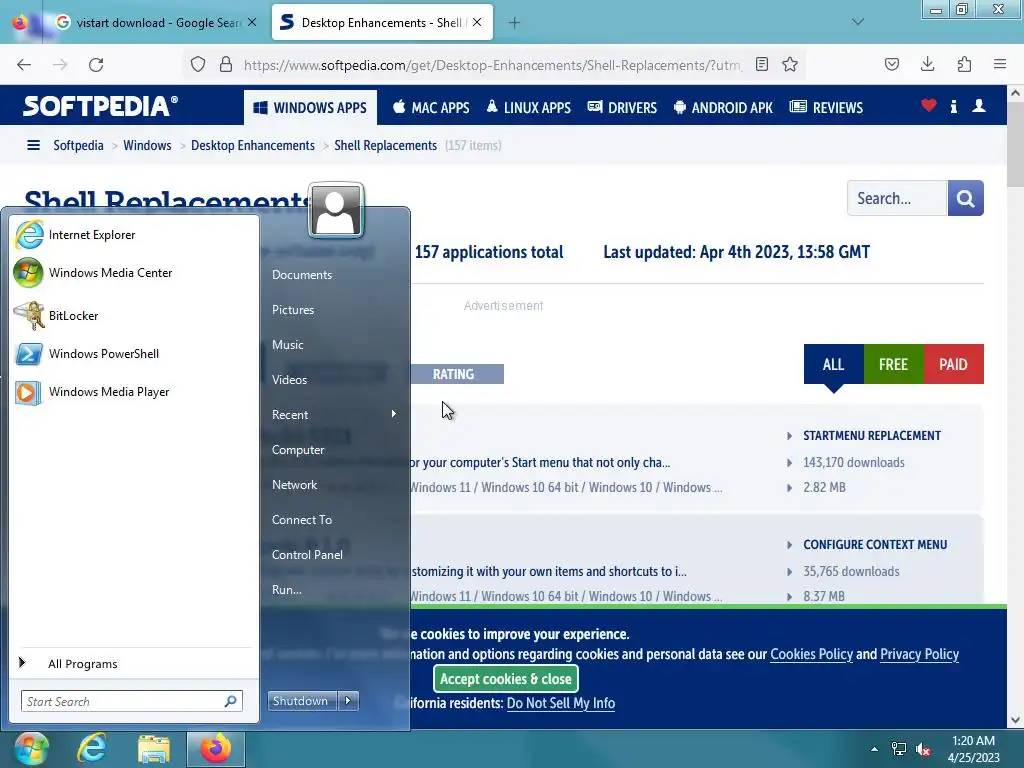Open the Firefox downloads panel
The height and width of the screenshot is (768, 1024).
coord(927,64)
